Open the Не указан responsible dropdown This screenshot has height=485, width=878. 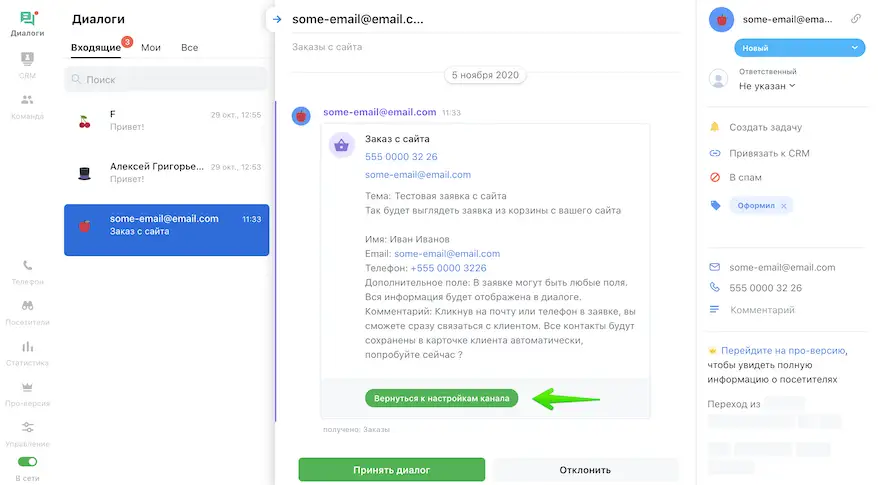tap(768, 86)
